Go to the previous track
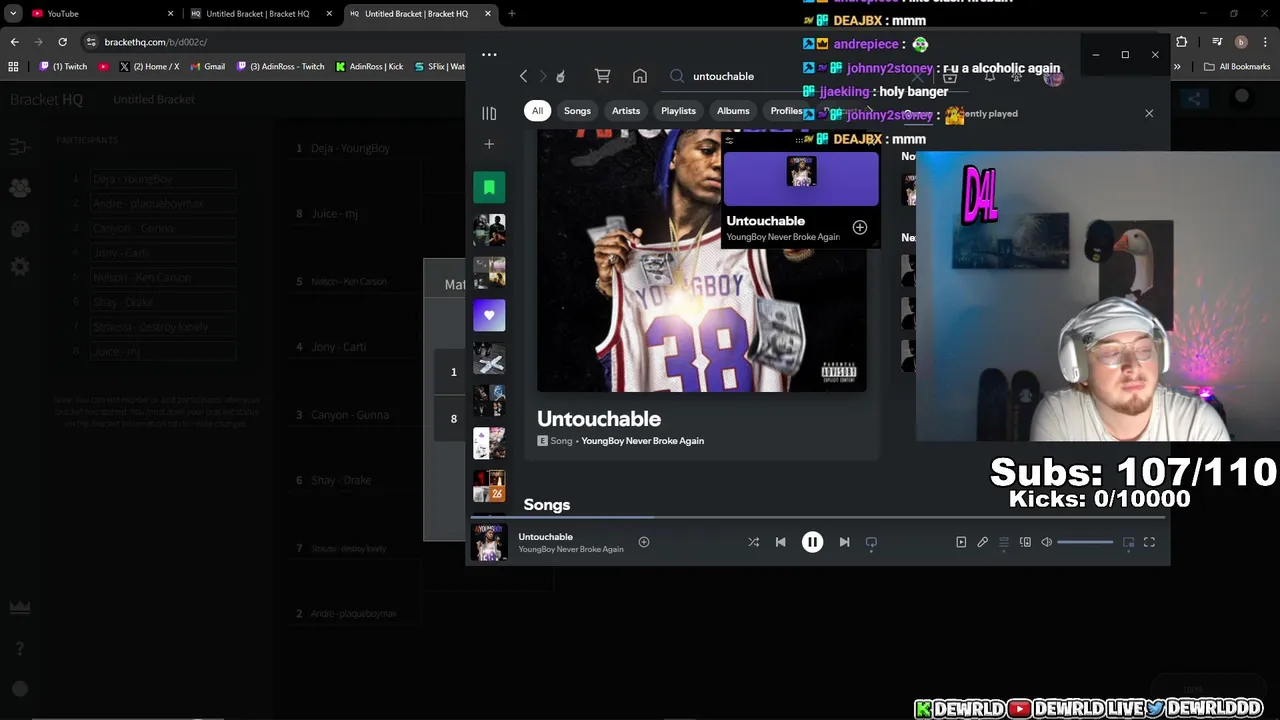This screenshot has width=1280, height=720. click(x=780, y=542)
